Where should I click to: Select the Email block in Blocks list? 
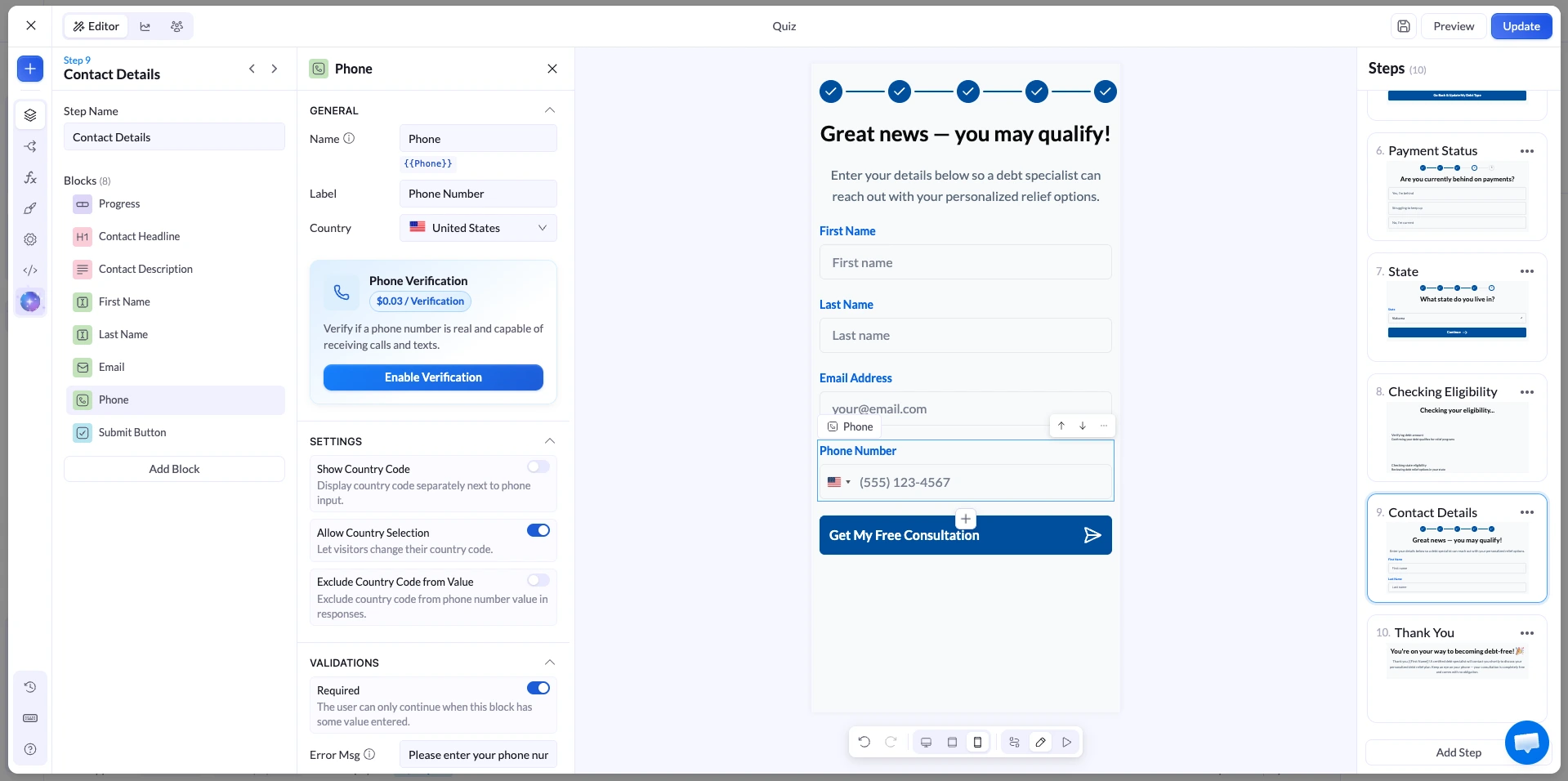(x=176, y=368)
